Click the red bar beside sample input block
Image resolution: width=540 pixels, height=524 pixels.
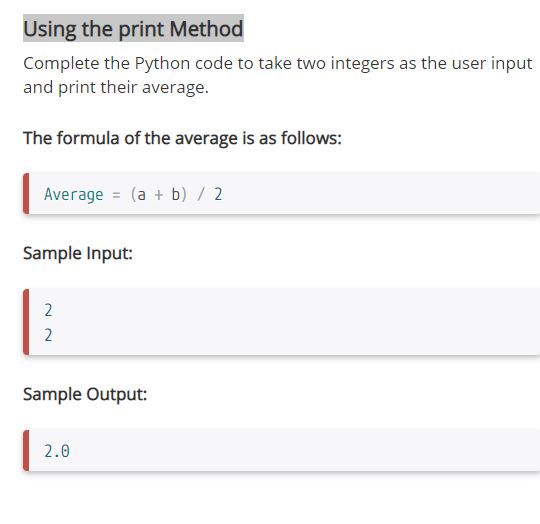[26, 322]
